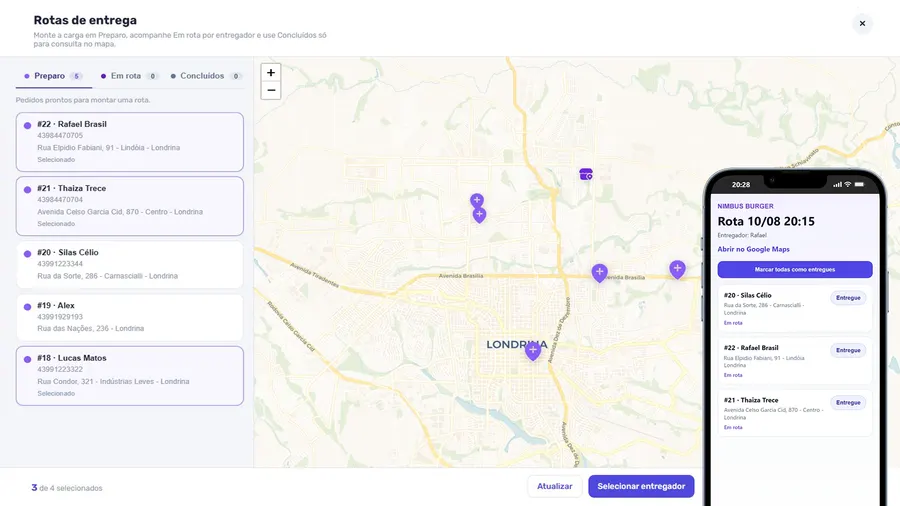Click the Wi-Fi icon in the phone status bar
The image size is (900, 506).
tap(847, 184)
